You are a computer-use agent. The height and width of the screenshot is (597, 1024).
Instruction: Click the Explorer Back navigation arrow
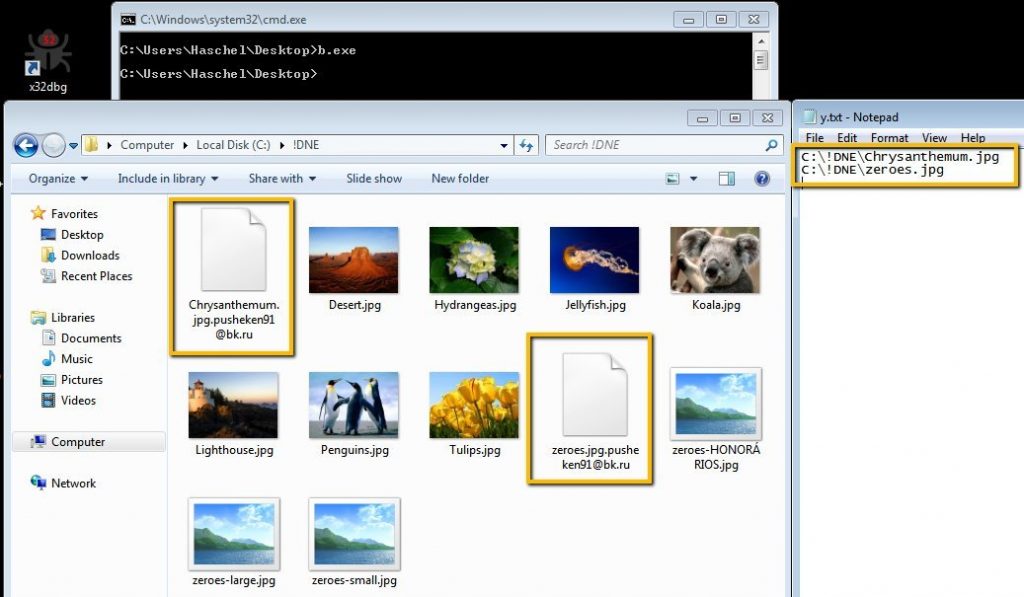click(x=26, y=145)
